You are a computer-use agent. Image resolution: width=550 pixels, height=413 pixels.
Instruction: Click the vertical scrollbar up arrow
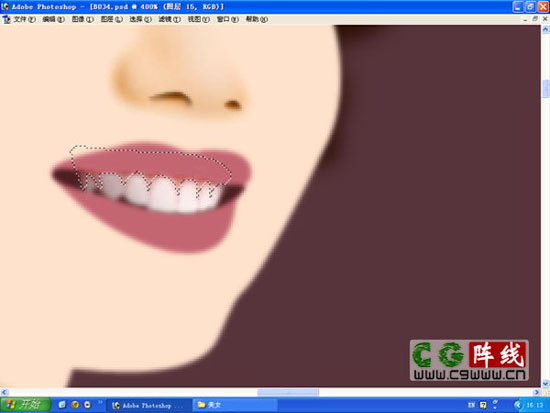(x=545, y=30)
